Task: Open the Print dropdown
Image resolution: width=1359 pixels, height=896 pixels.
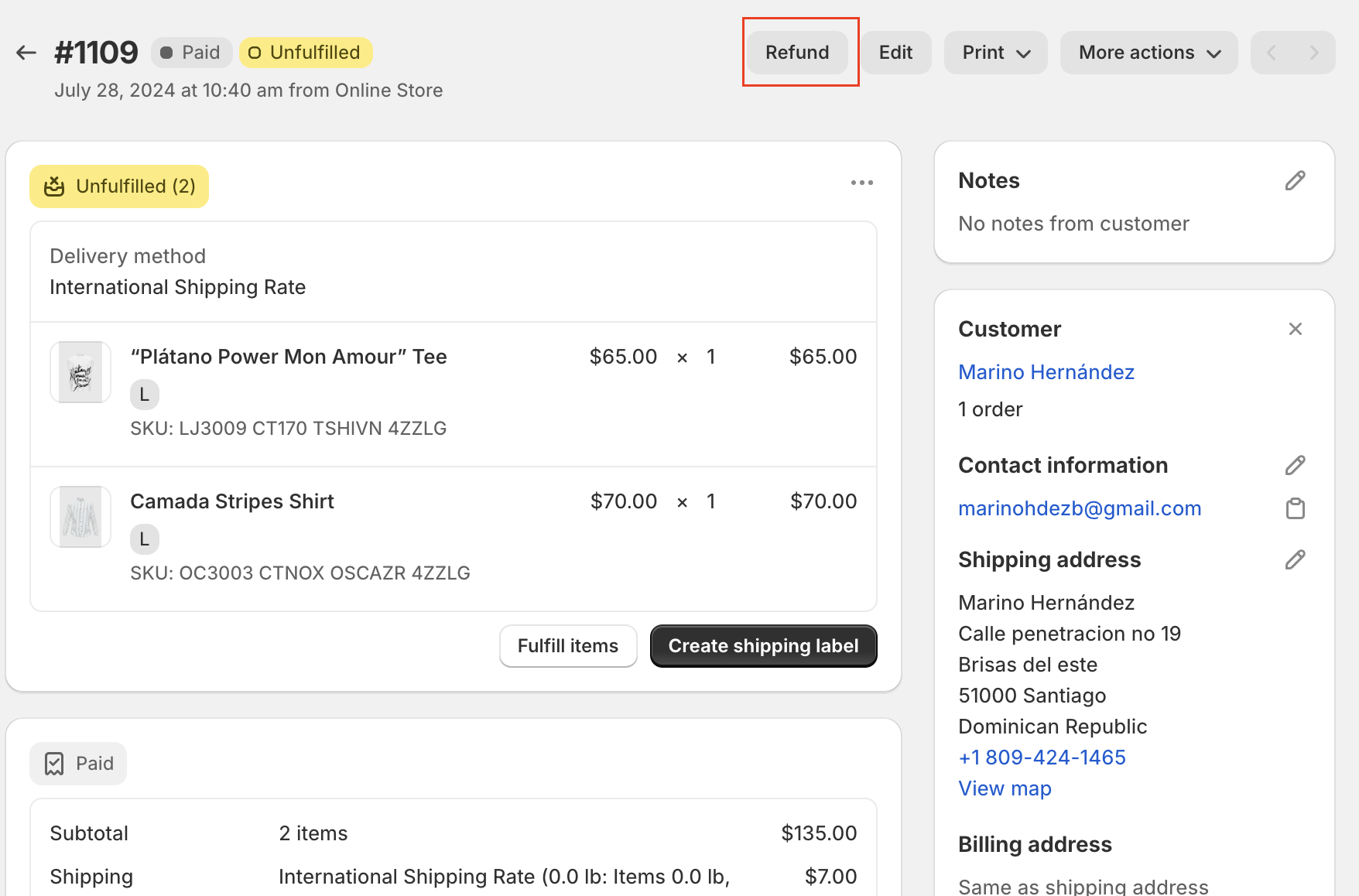Action: [995, 52]
